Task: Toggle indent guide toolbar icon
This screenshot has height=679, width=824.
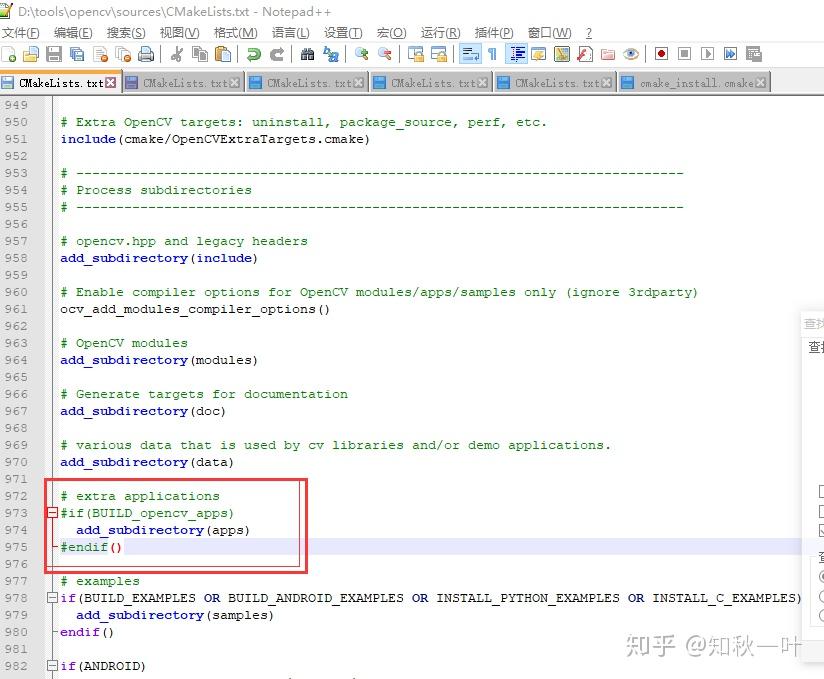Action: coord(517,54)
